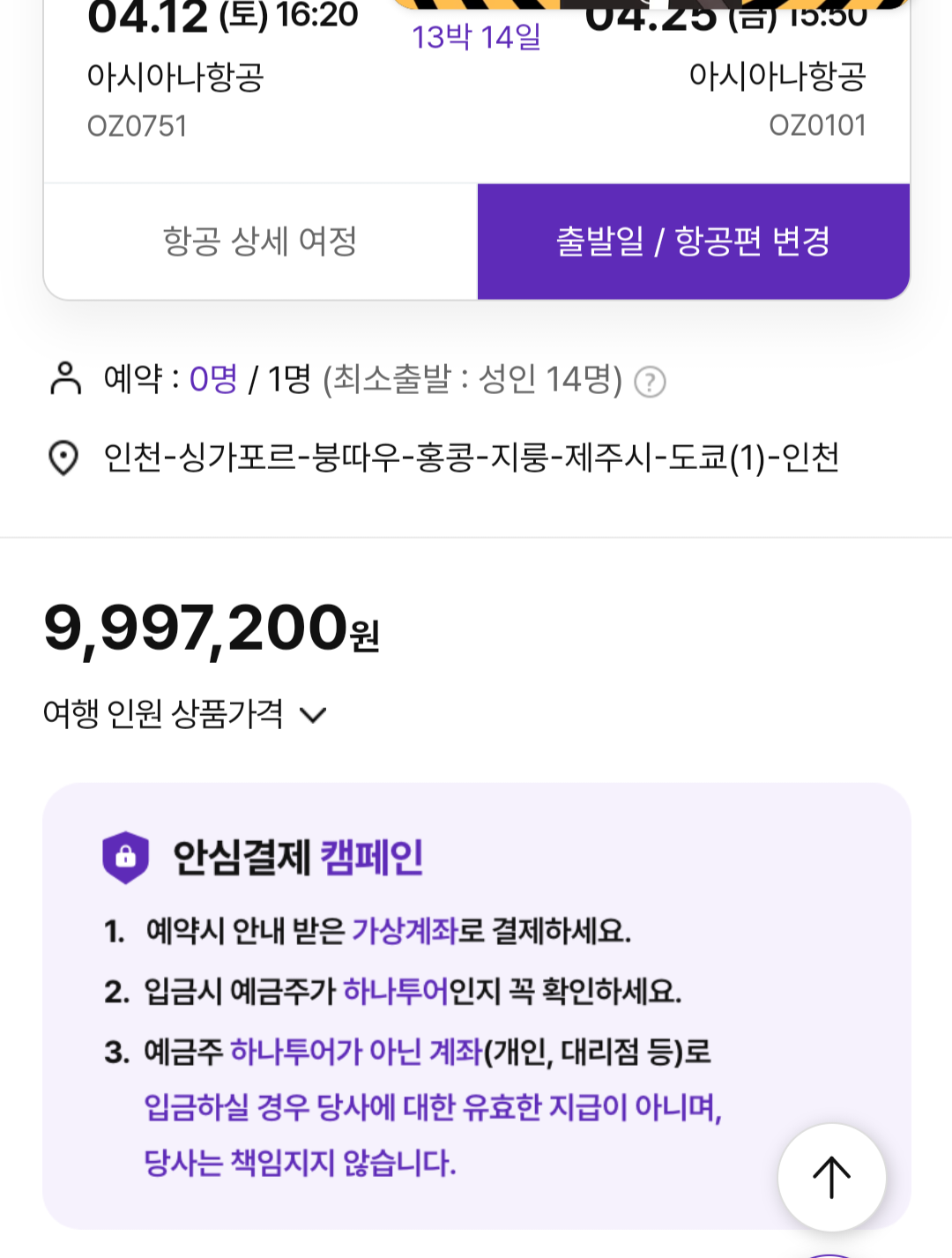Click the 안심결제 캠페인 heading
The image size is (952, 1258).
coord(298,857)
